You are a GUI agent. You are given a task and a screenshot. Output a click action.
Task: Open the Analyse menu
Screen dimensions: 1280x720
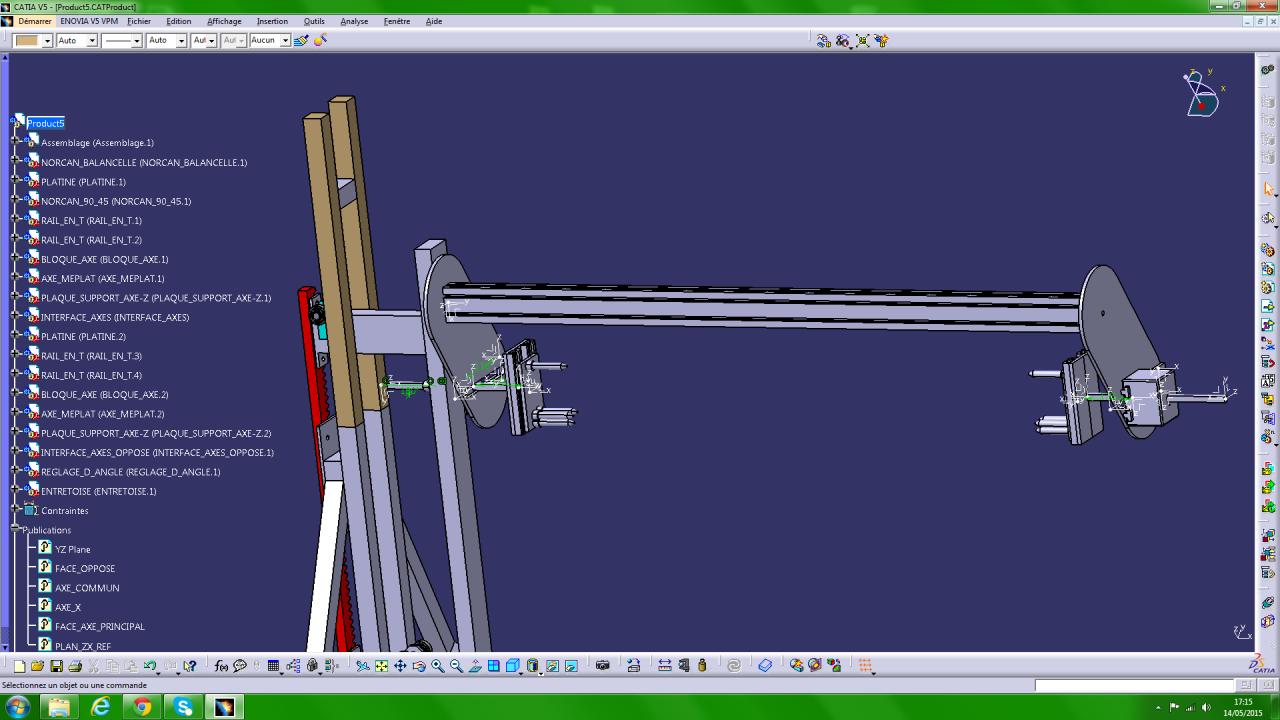[354, 21]
